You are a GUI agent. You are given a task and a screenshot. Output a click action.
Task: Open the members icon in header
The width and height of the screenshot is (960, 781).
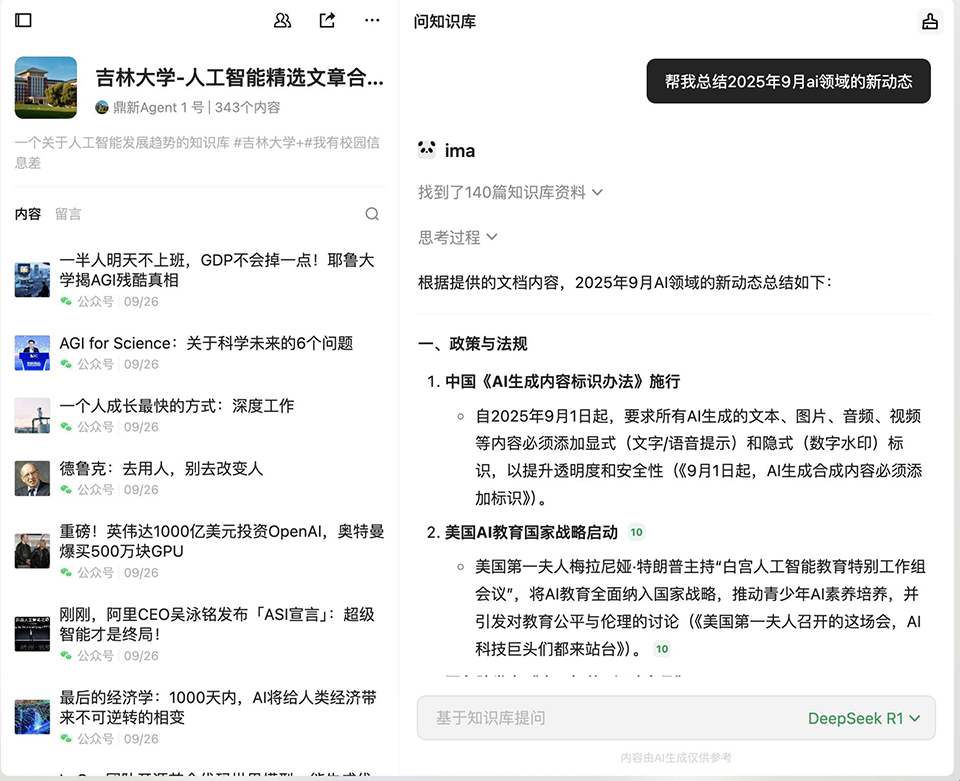pos(282,20)
